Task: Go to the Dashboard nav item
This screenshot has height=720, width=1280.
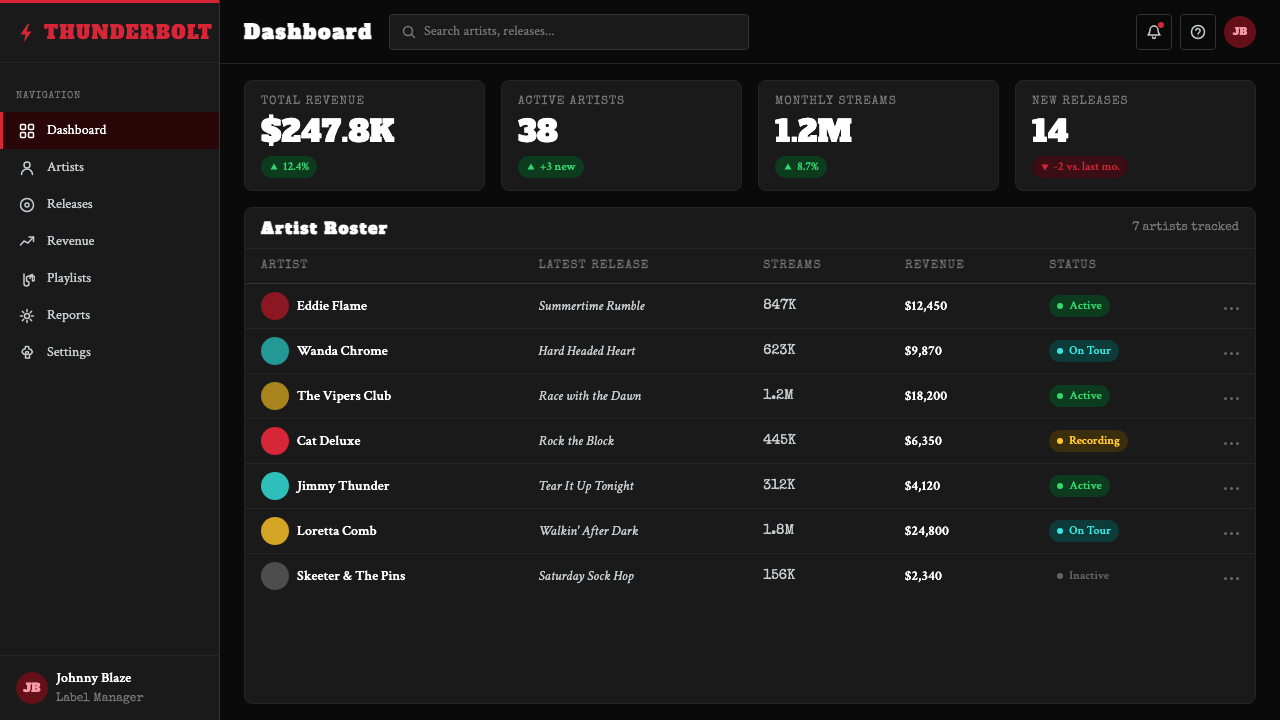Action: [x=110, y=130]
